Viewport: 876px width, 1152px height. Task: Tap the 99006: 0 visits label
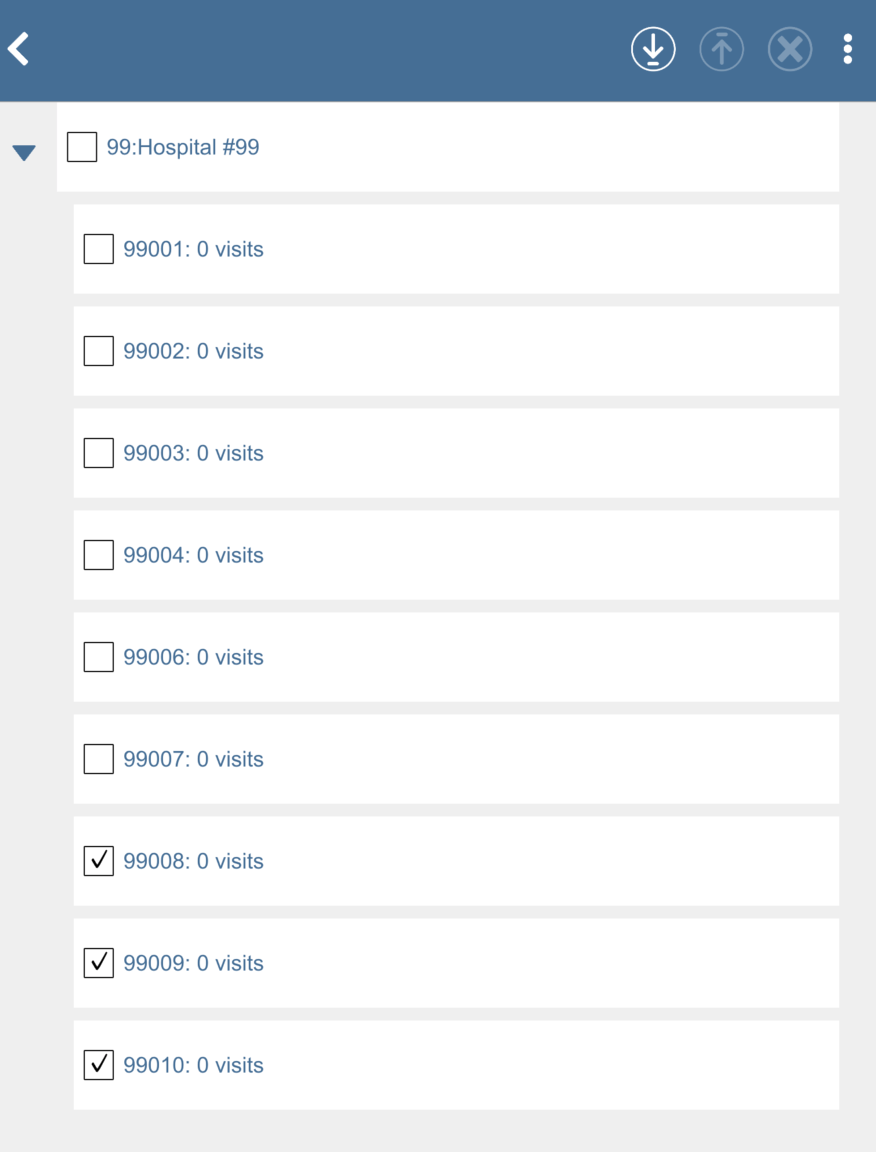[x=193, y=657]
